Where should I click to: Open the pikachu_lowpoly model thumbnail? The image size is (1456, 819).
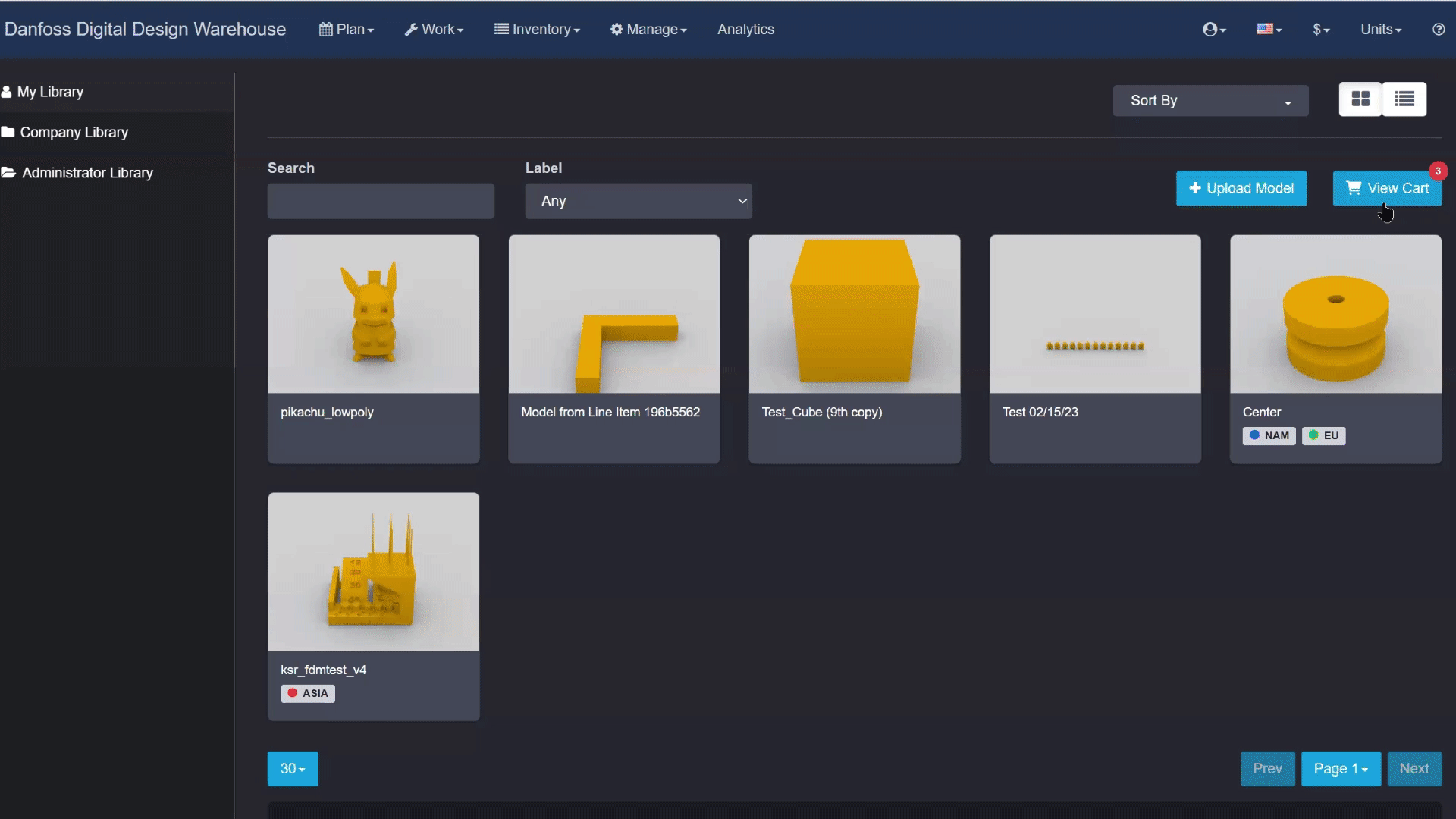tap(373, 314)
